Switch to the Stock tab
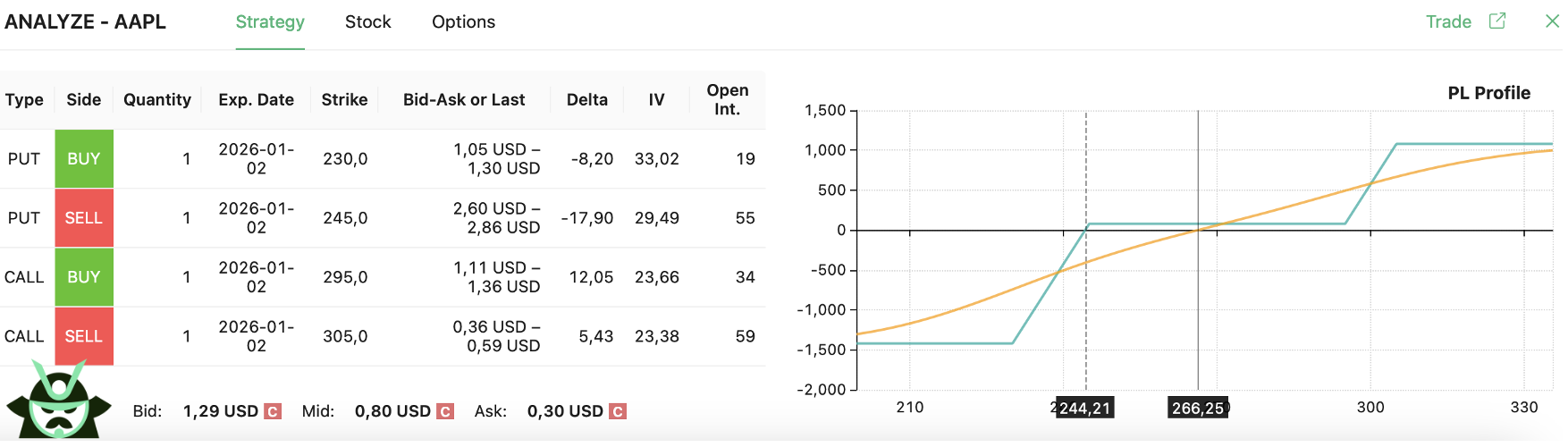 click(x=368, y=22)
